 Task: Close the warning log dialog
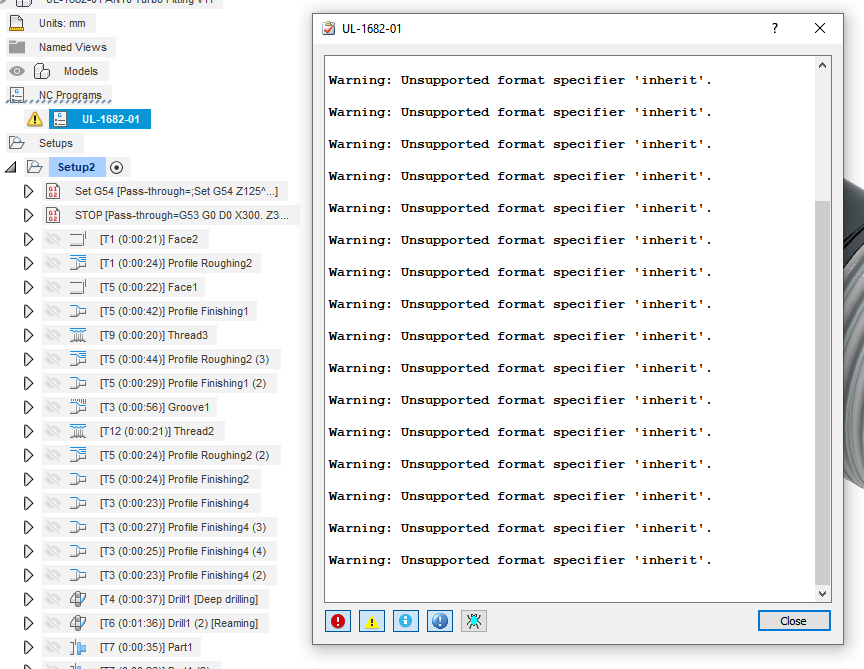point(794,621)
